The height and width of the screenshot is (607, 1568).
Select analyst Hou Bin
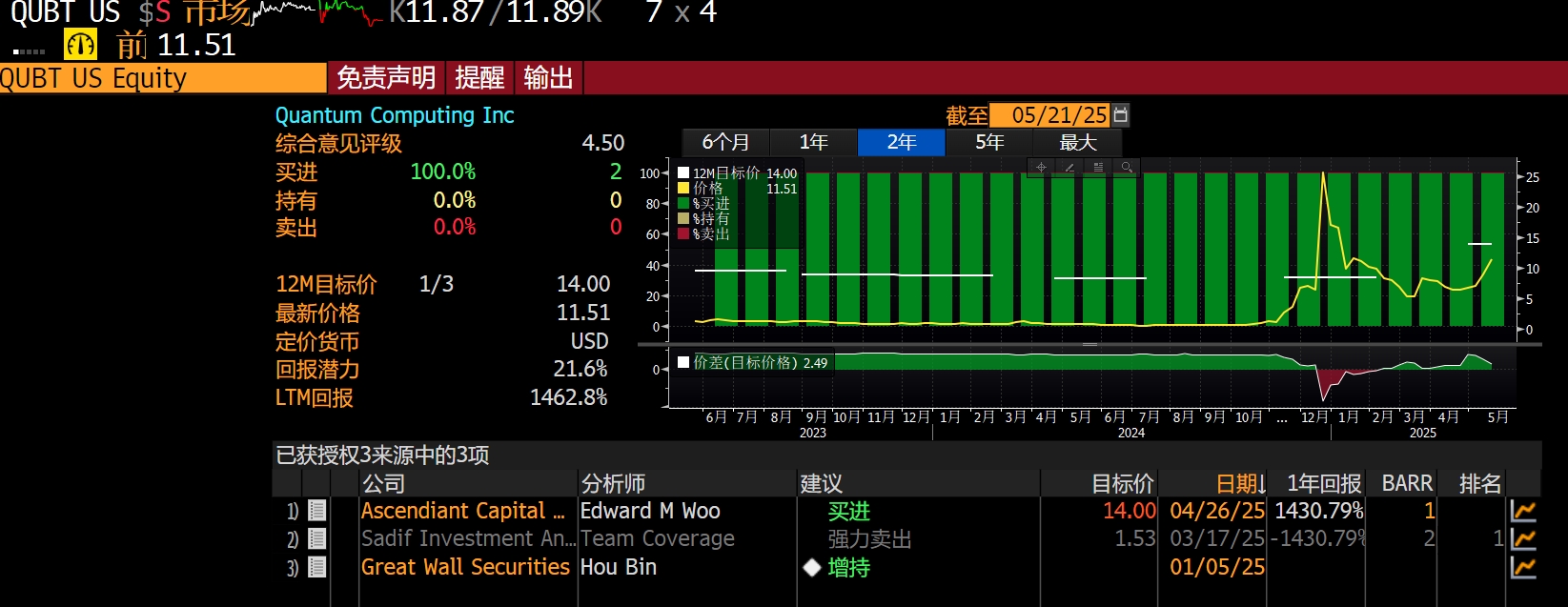click(619, 567)
